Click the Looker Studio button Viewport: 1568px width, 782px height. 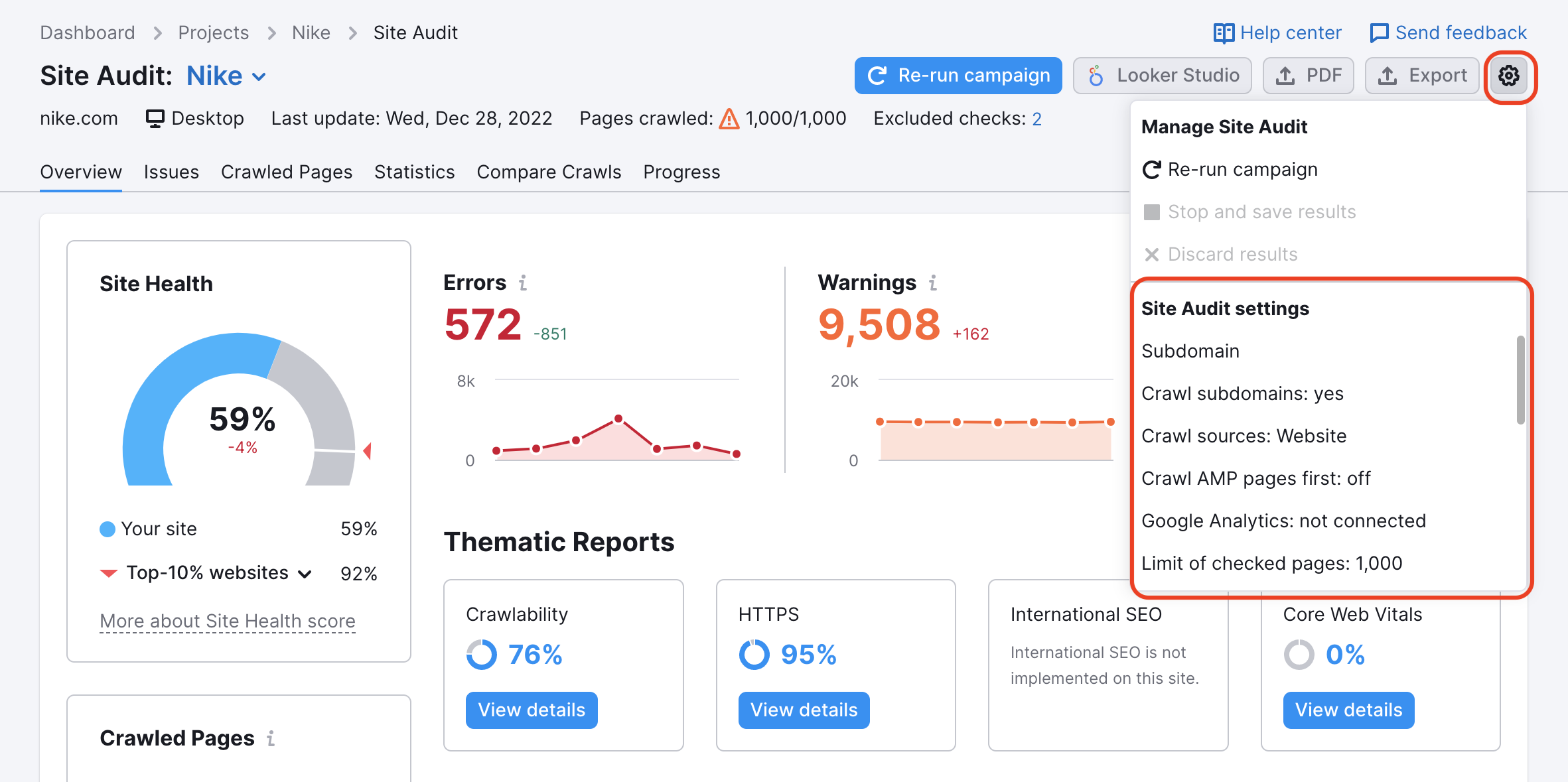click(x=1163, y=76)
